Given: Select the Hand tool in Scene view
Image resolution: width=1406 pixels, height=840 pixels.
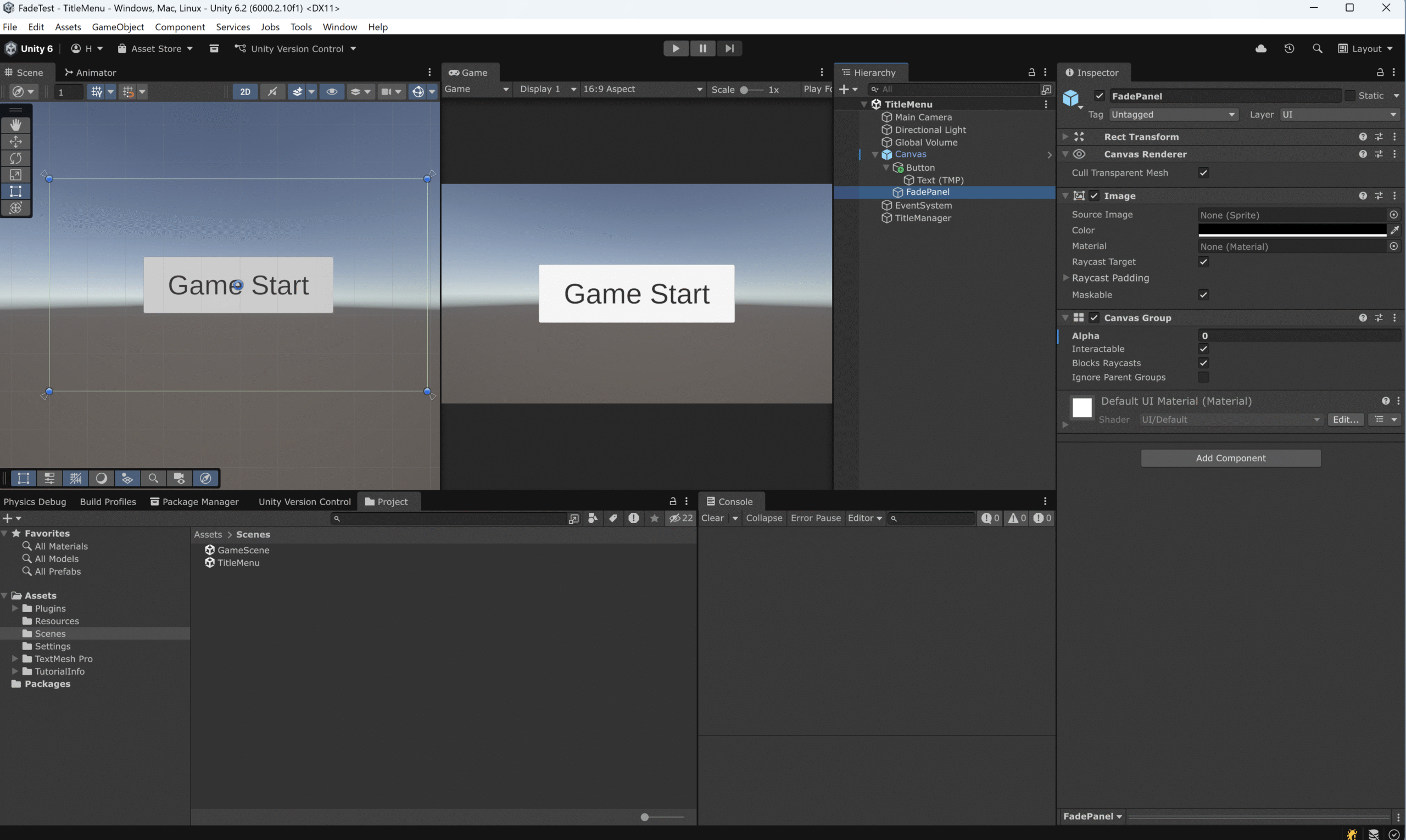Looking at the screenshot, I should [16, 125].
